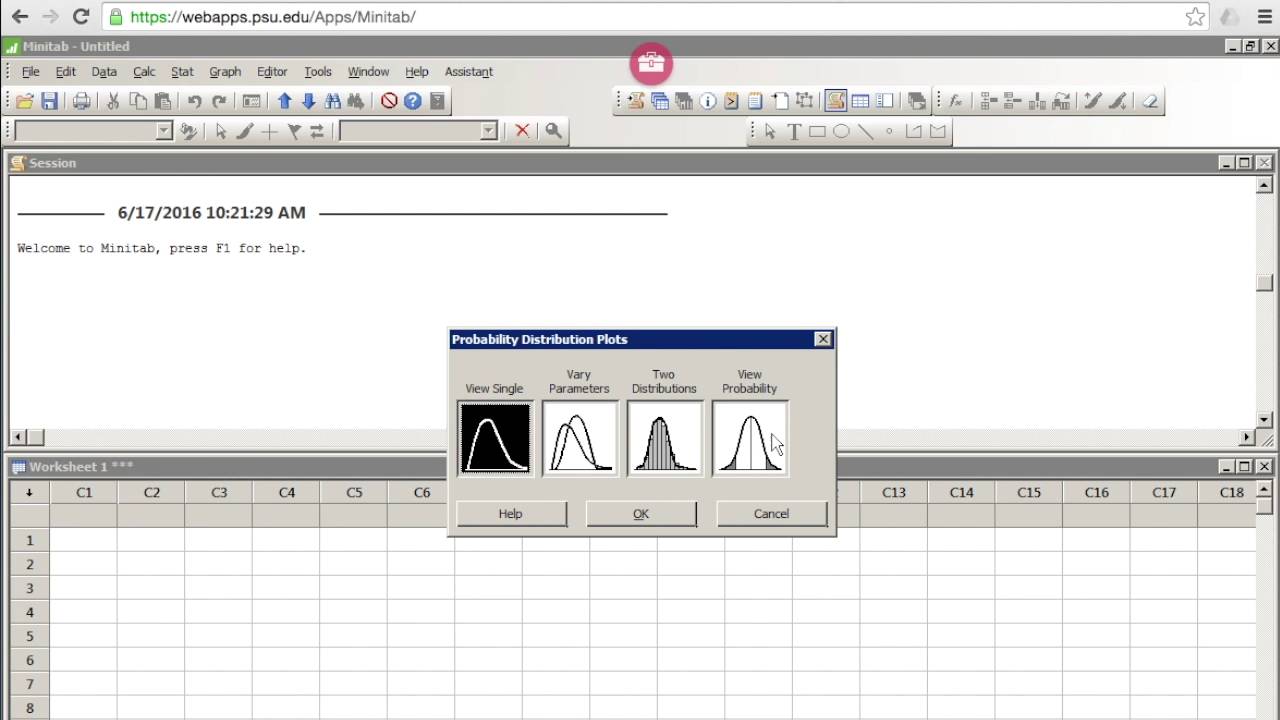1280x720 pixels.
Task: Select the Vary Parameters plot thumbnail
Action: [580, 438]
